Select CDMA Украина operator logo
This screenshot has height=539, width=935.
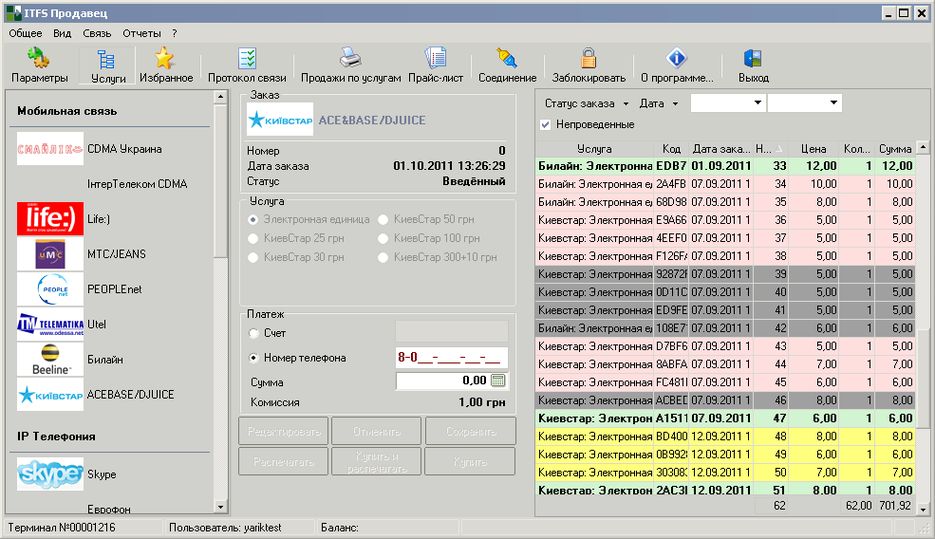(50, 148)
